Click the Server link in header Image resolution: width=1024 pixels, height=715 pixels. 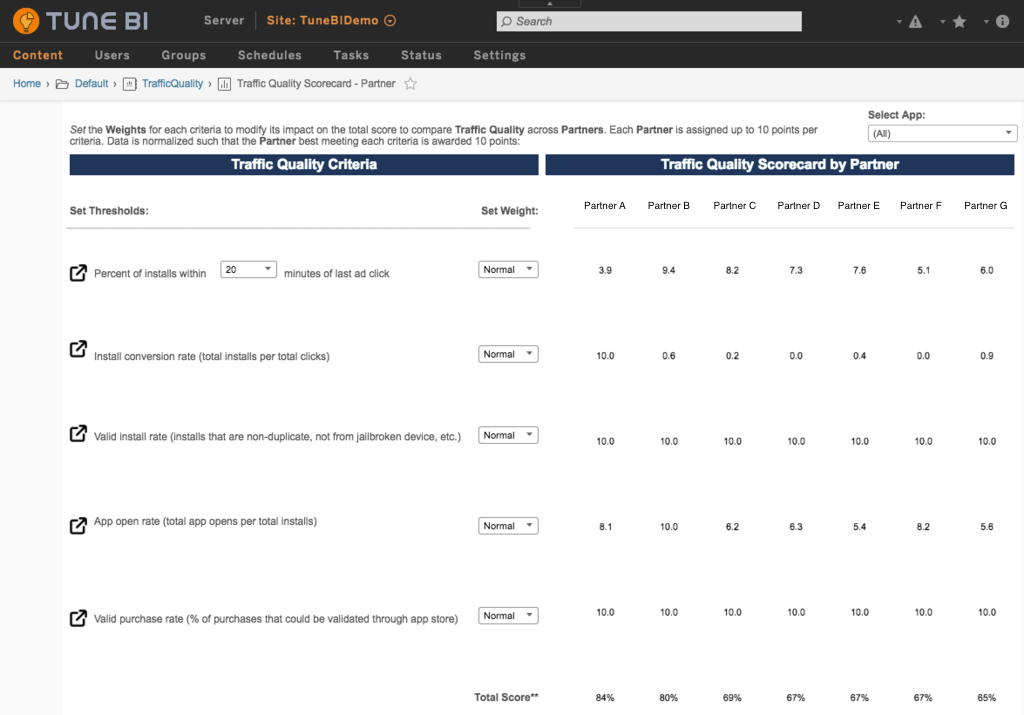tap(224, 20)
